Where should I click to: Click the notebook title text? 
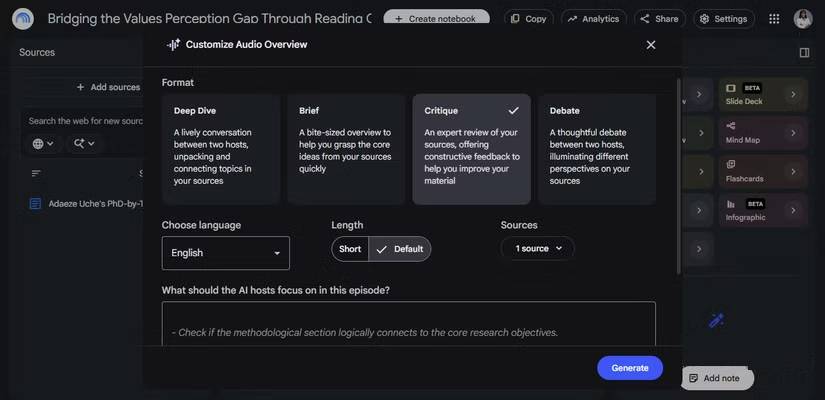(209, 19)
